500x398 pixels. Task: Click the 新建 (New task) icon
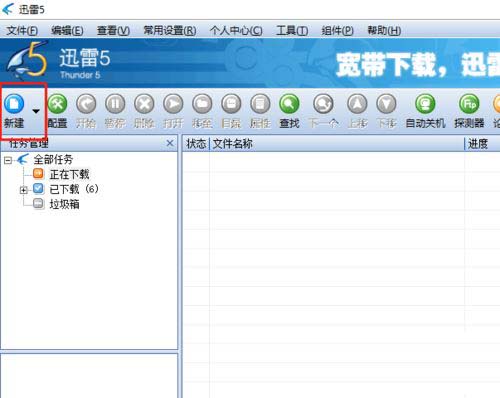pos(14,104)
